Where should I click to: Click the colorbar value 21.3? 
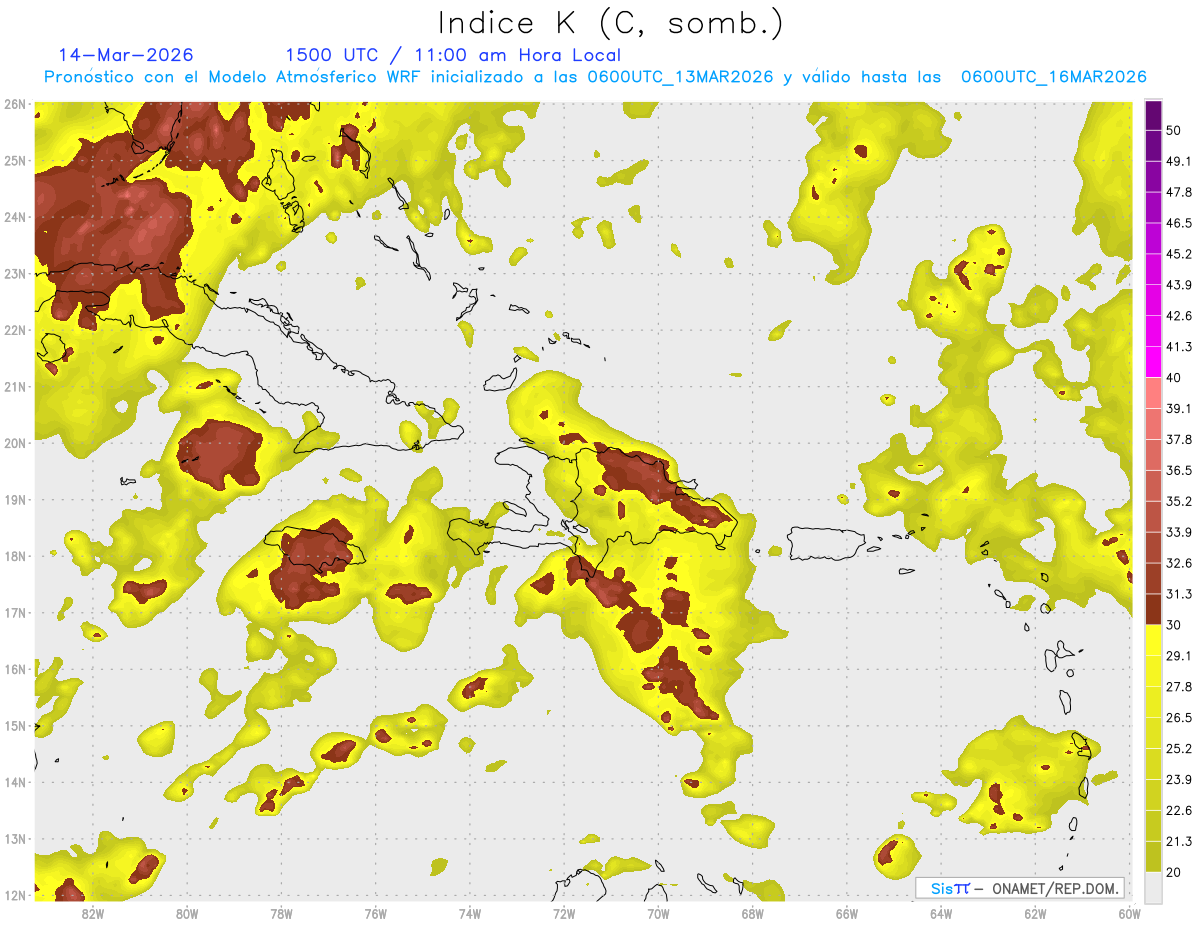[x=1179, y=840]
